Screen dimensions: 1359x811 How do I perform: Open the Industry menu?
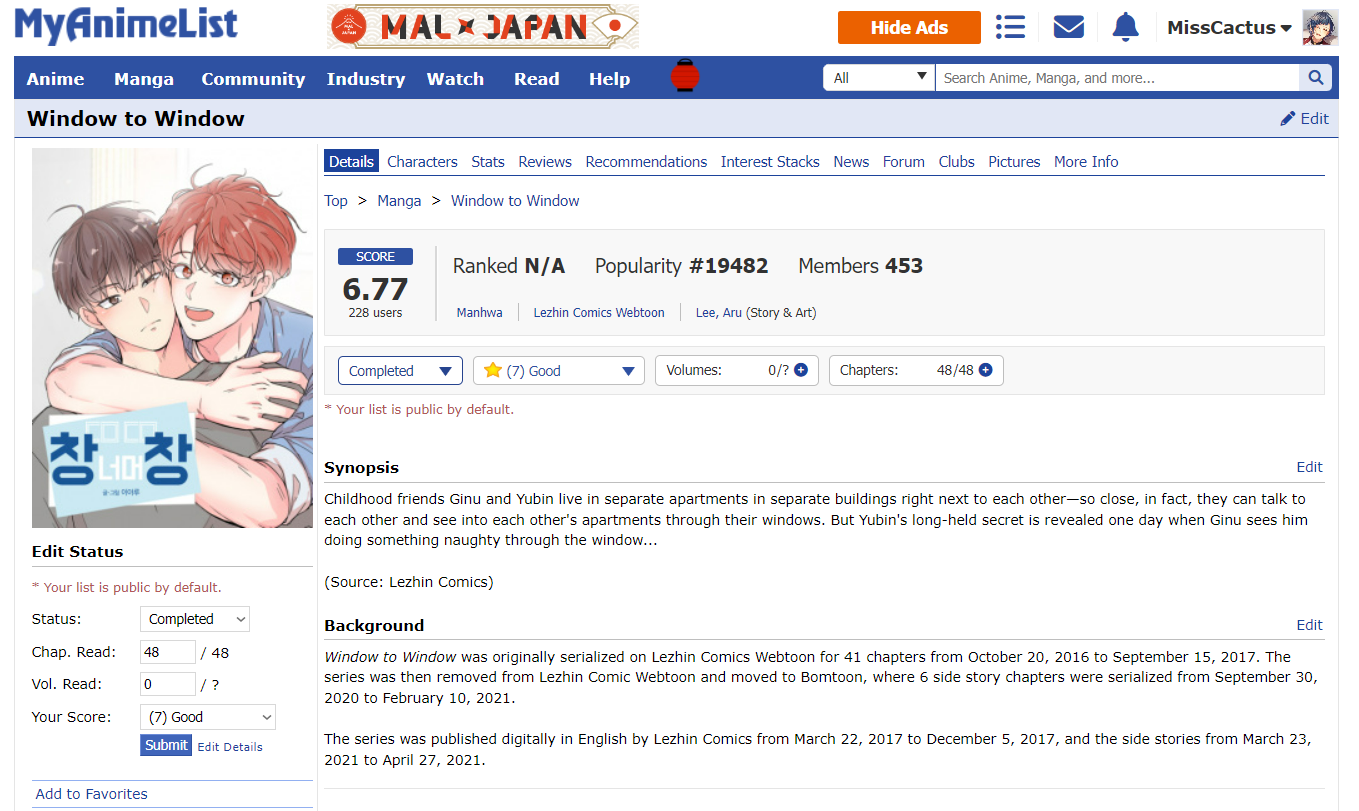pyautogui.click(x=366, y=79)
